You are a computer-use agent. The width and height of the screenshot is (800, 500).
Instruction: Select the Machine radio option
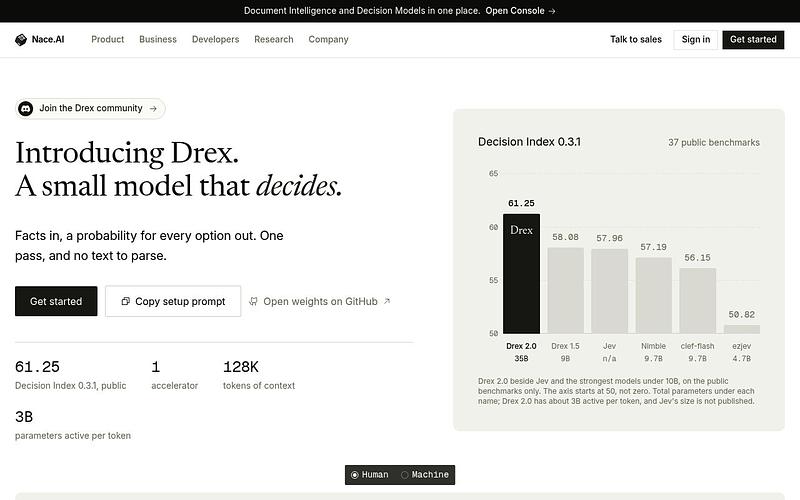coord(425,474)
